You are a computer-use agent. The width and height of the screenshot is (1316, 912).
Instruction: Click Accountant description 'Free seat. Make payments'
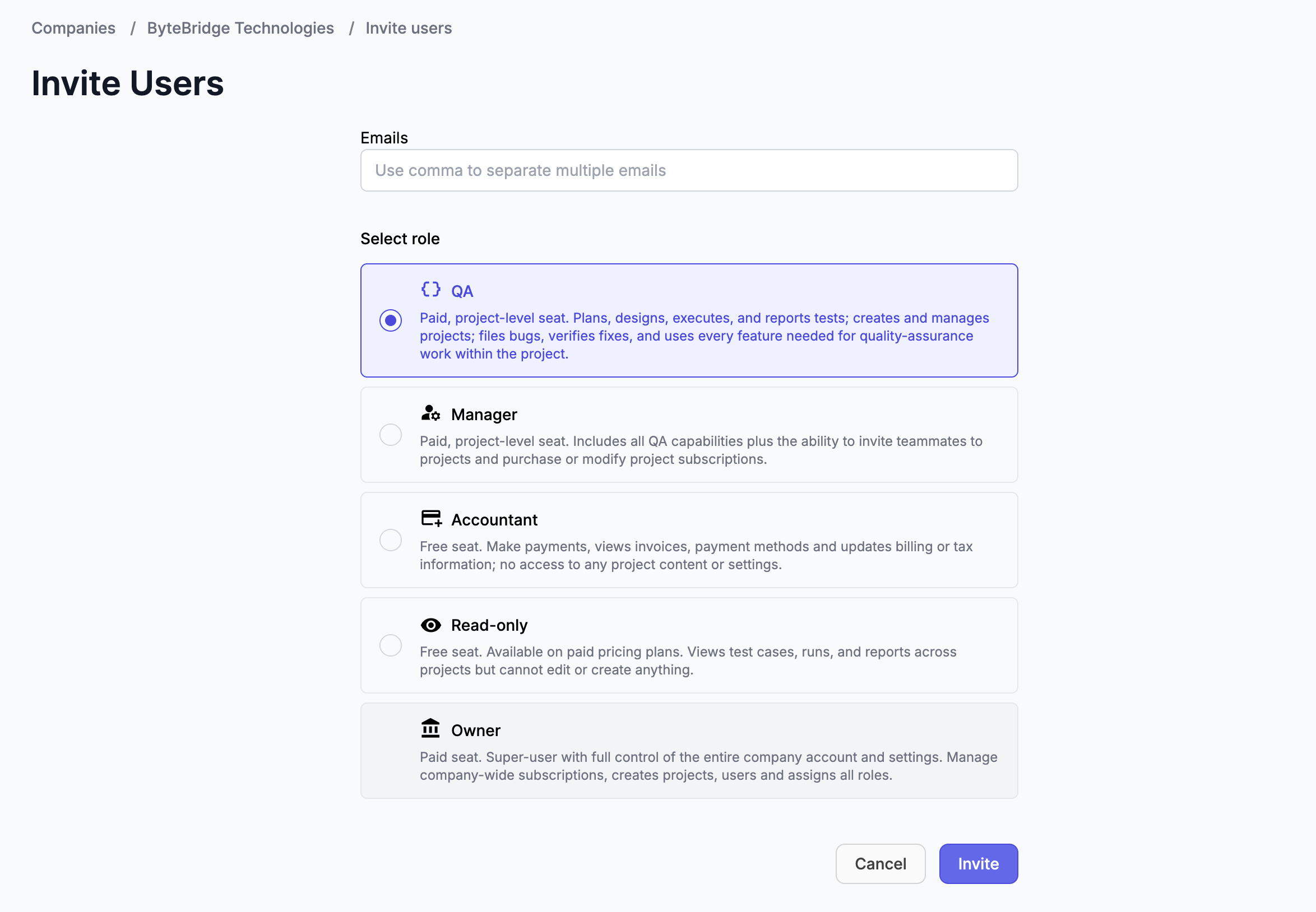coord(696,555)
